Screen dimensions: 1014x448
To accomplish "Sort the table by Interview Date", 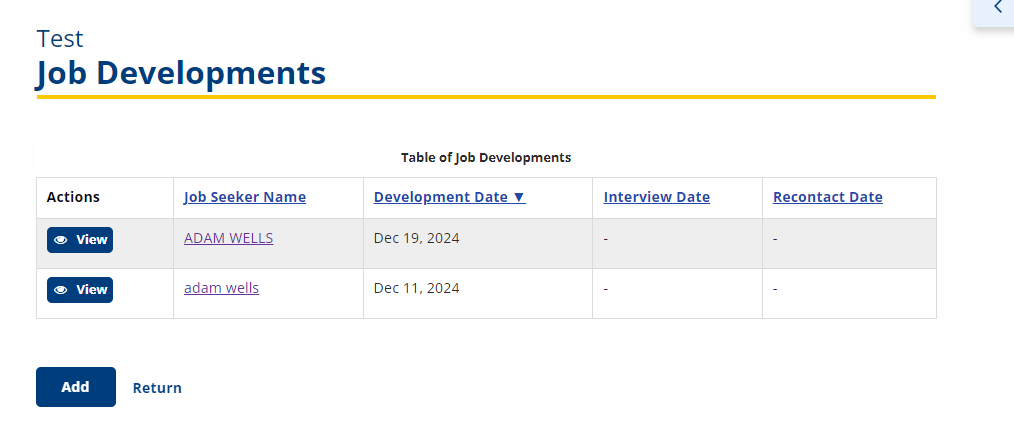I will (x=656, y=197).
